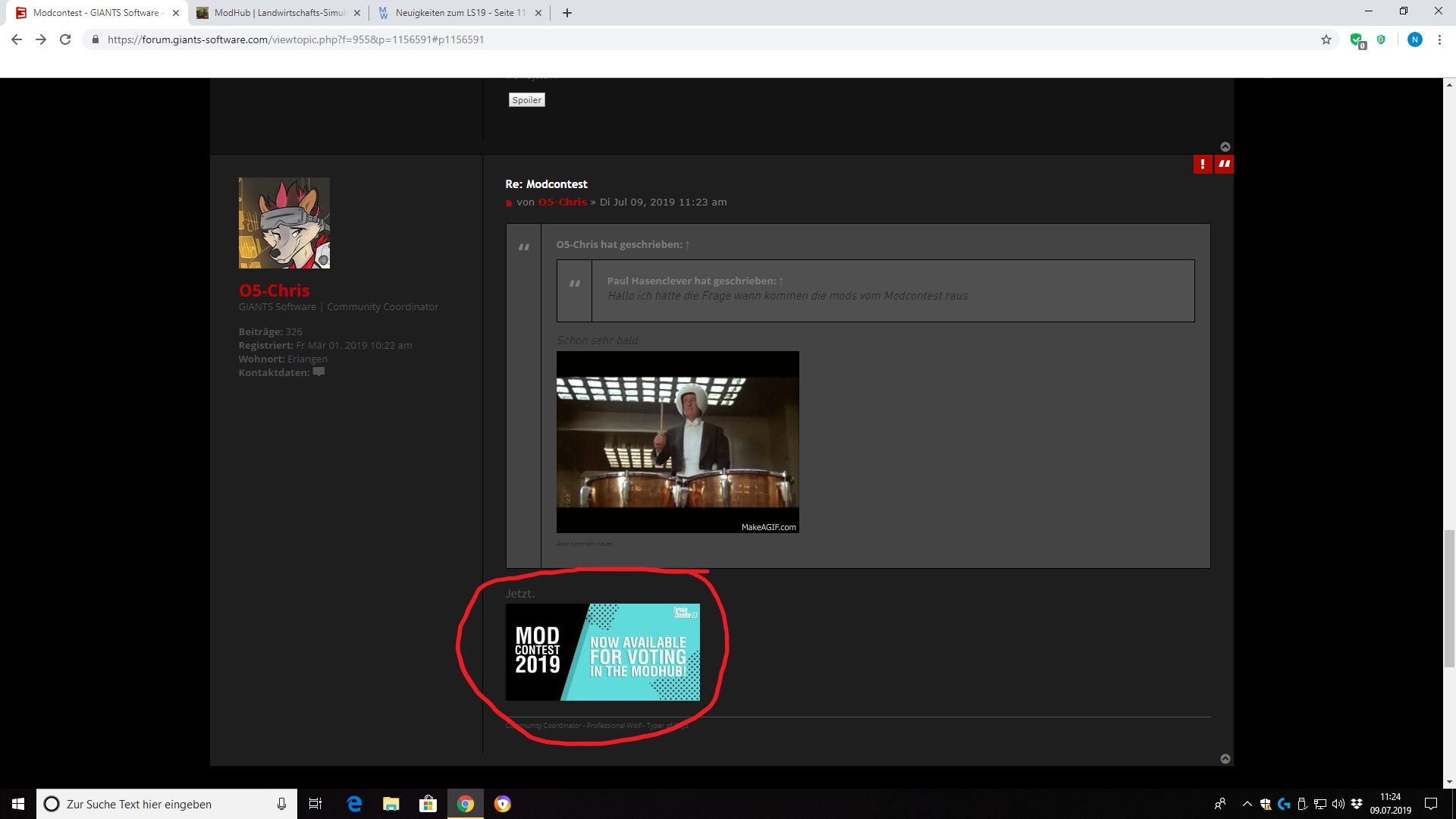View site security lock info
The height and width of the screenshot is (819, 1456).
95,39
